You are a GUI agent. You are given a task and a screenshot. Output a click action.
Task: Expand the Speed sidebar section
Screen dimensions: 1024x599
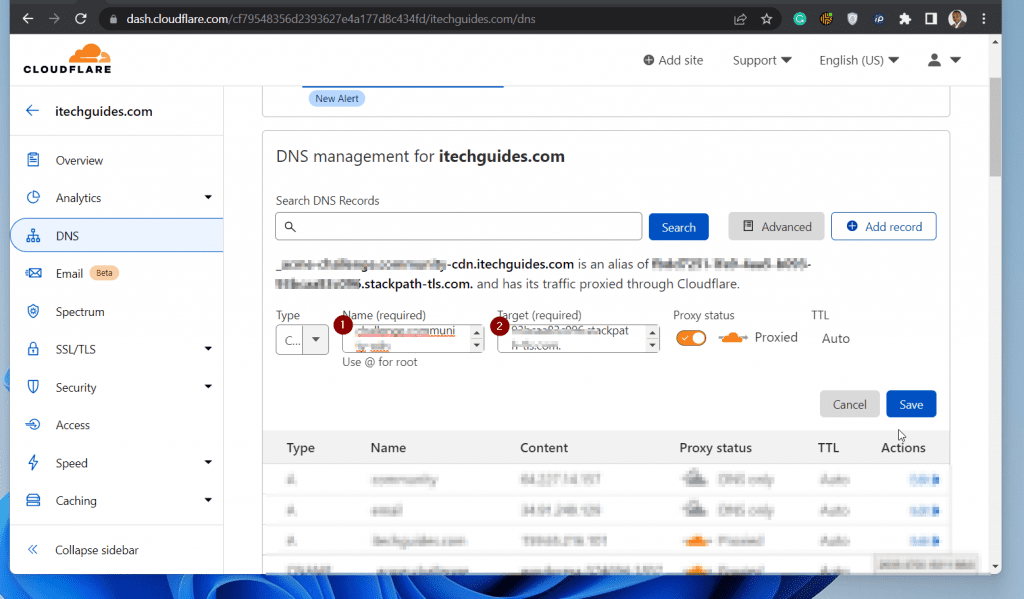[208, 462]
